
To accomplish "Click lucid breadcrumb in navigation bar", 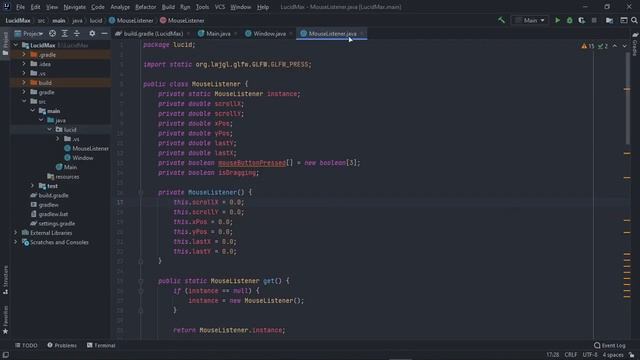I will coord(96,20).
